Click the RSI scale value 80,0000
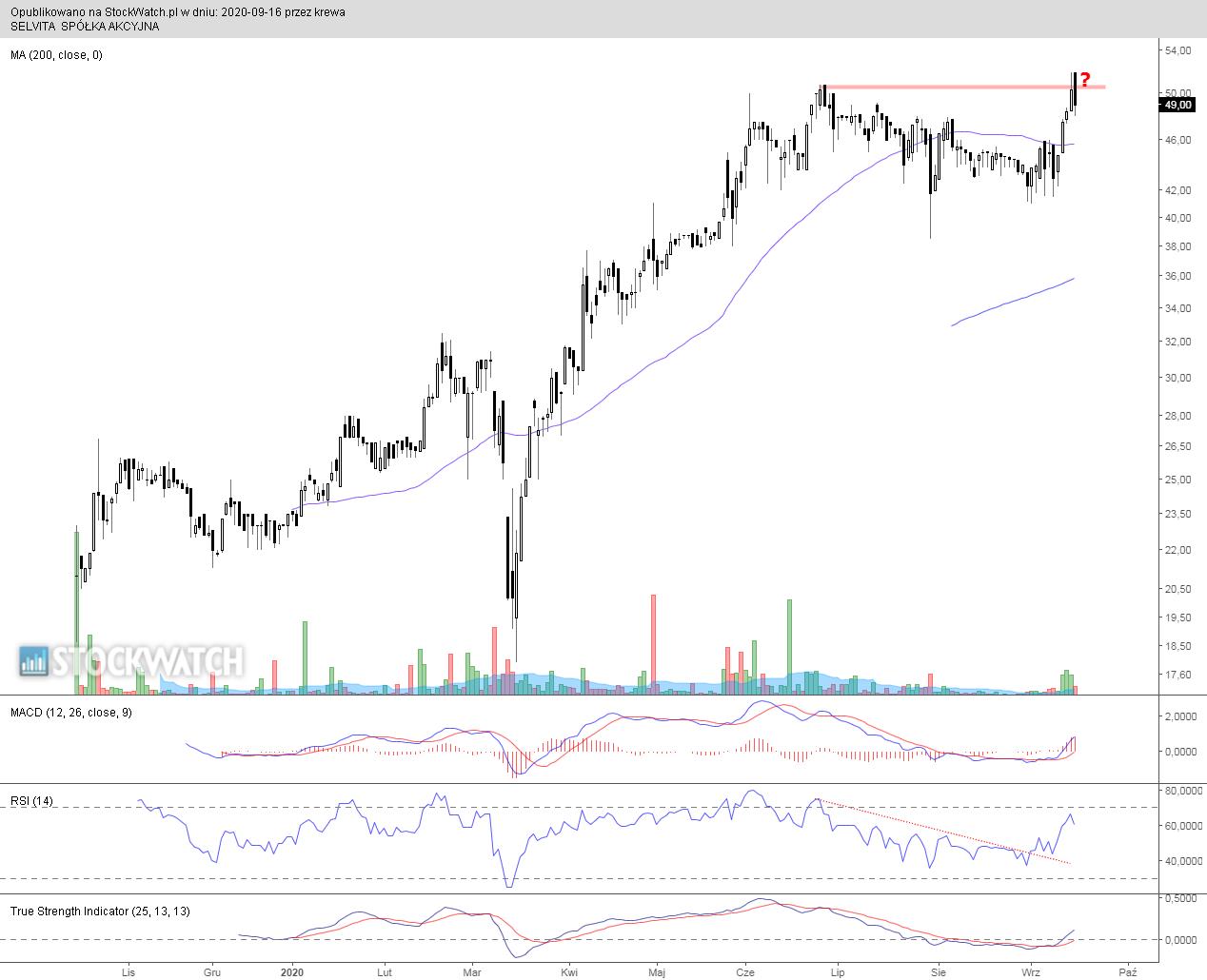The width and height of the screenshot is (1207, 980). click(x=1182, y=791)
